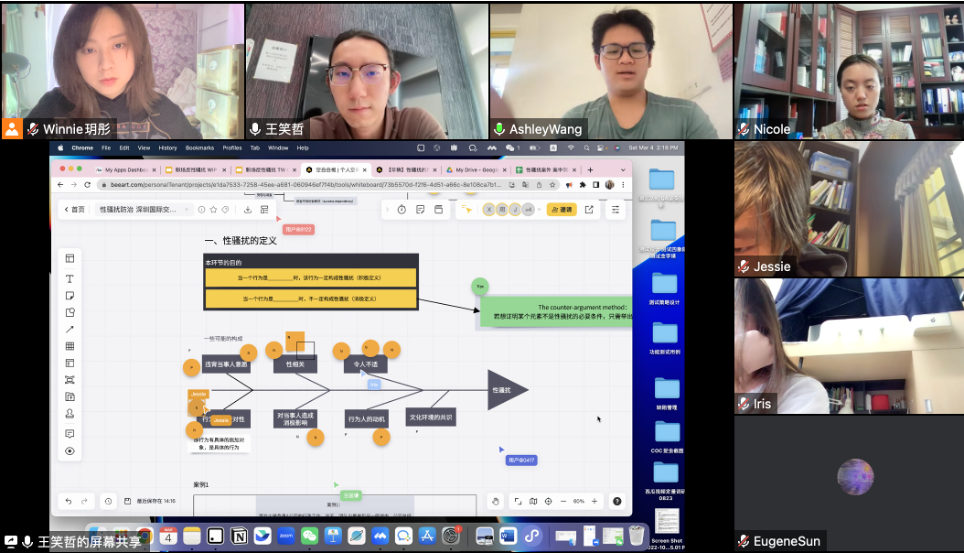The image size is (964, 554).
Task: Click the whiteboard info icon
Action: click(x=202, y=210)
